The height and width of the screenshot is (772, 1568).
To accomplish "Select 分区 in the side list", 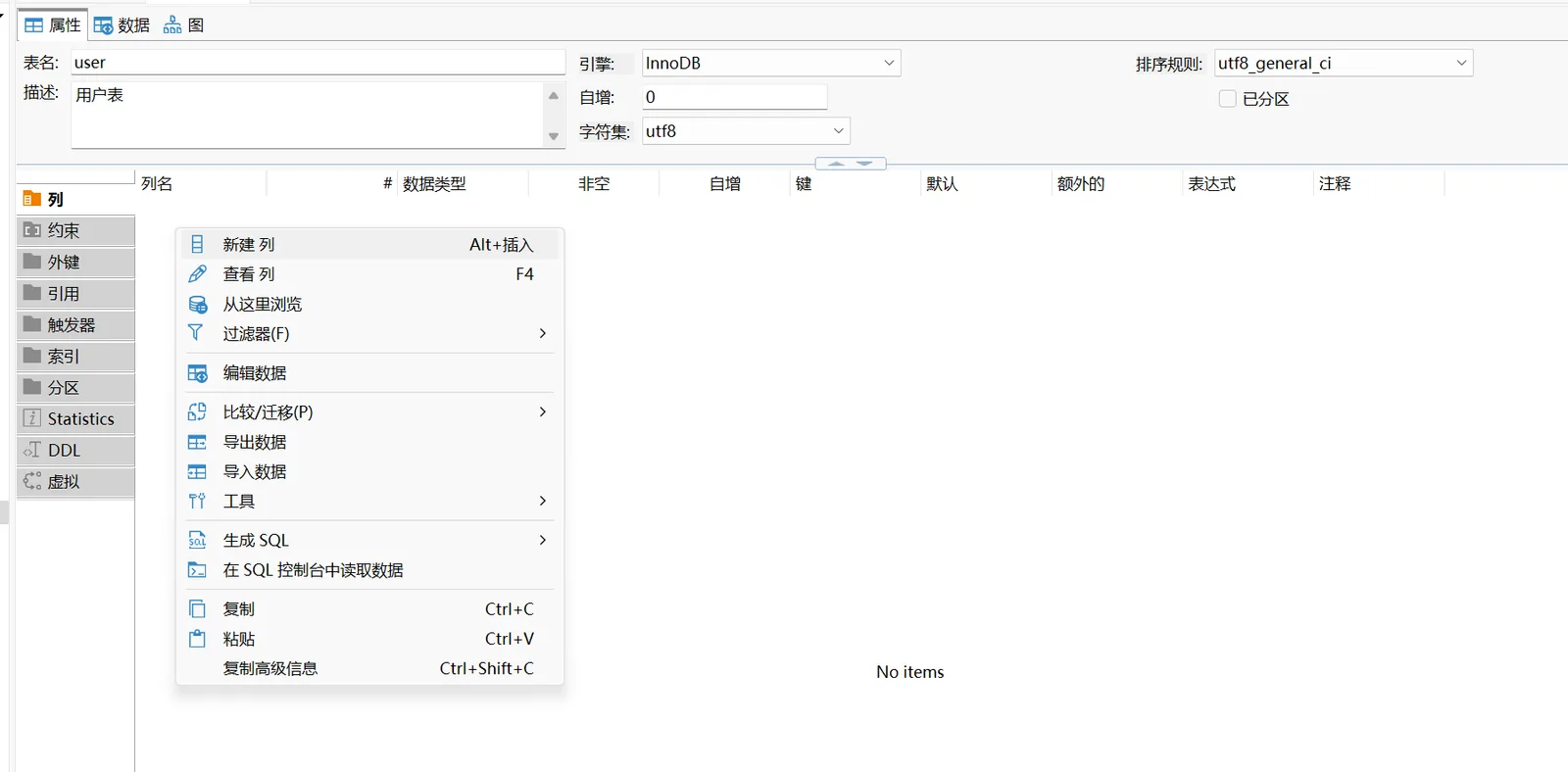I will [x=75, y=387].
